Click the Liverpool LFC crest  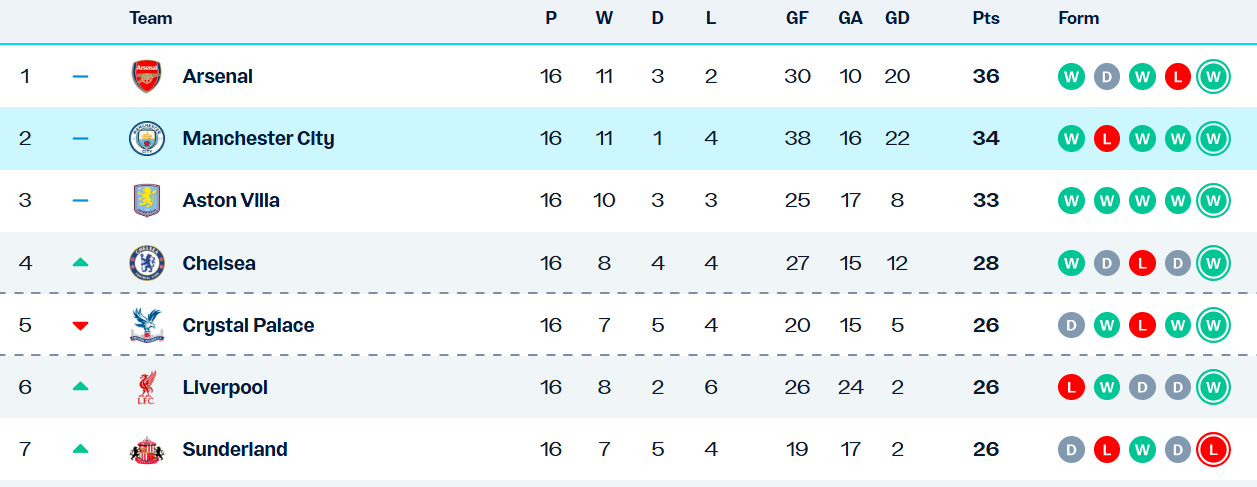tap(147, 388)
